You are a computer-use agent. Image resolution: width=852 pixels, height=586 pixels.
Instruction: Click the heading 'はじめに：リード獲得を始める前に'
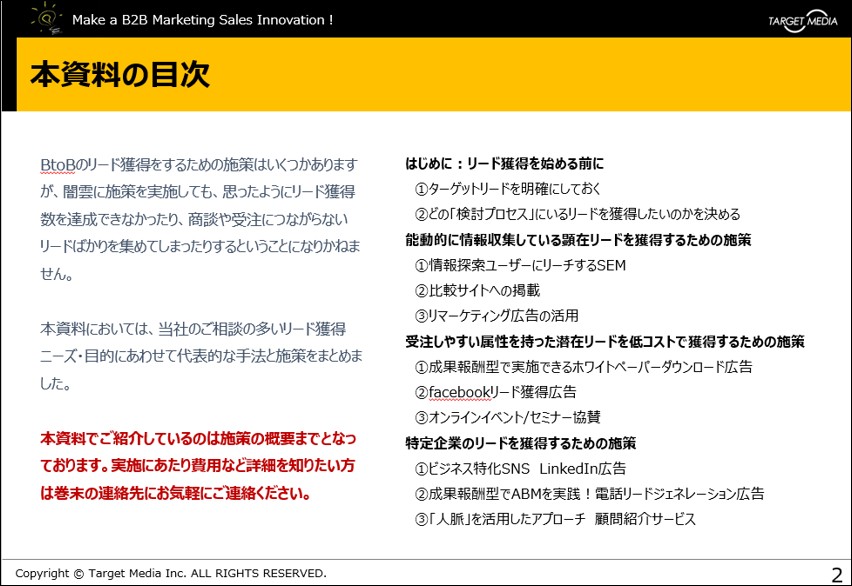pos(504,164)
